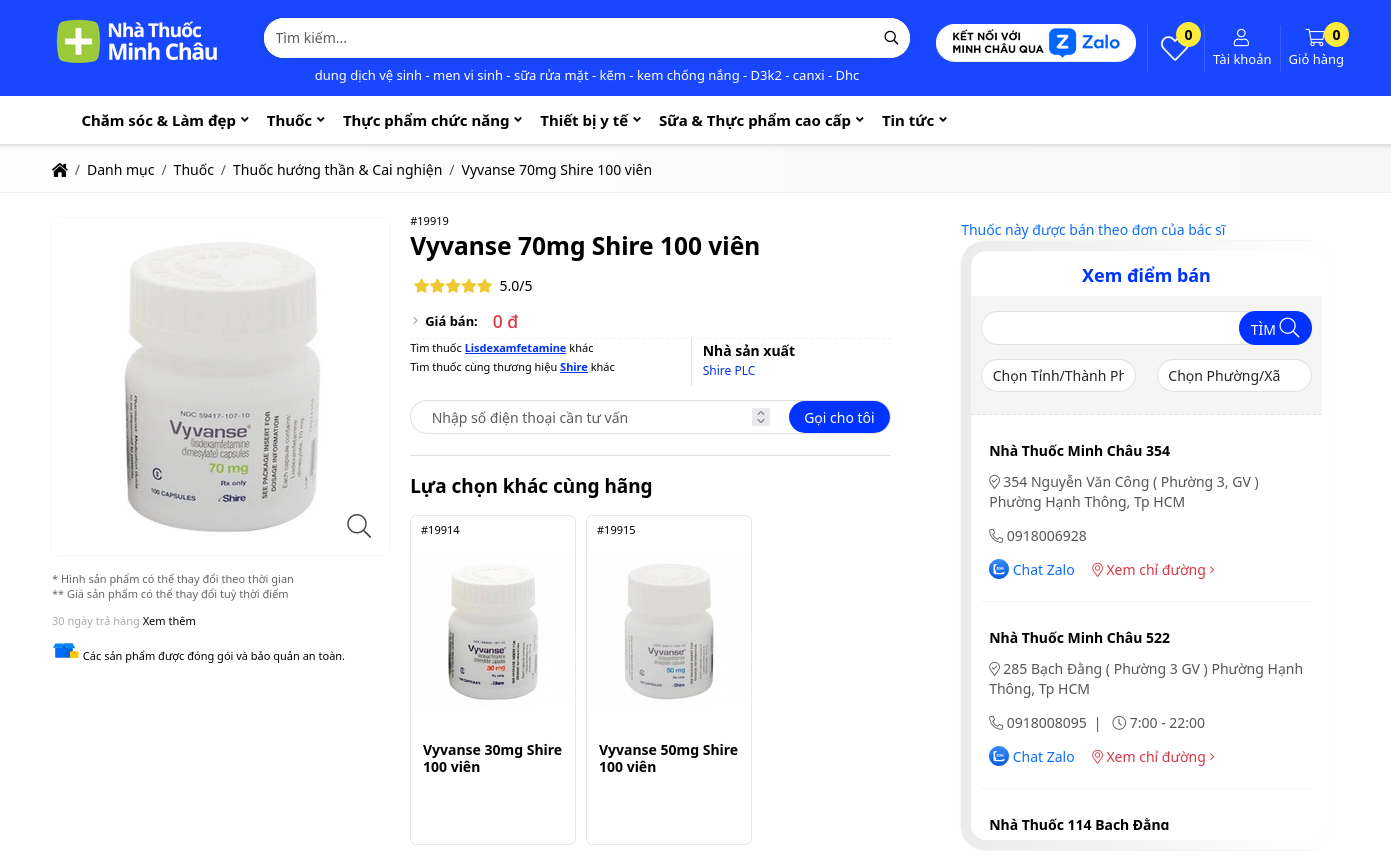Screen dimensions: 1391x858
Task: Click the home icon in breadcrumb
Action: point(60,170)
